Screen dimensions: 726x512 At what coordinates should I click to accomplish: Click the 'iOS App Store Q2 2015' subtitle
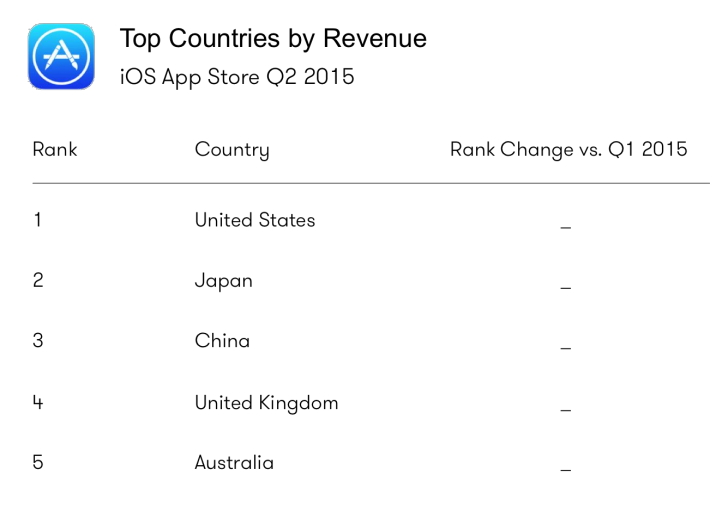tap(237, 76)
